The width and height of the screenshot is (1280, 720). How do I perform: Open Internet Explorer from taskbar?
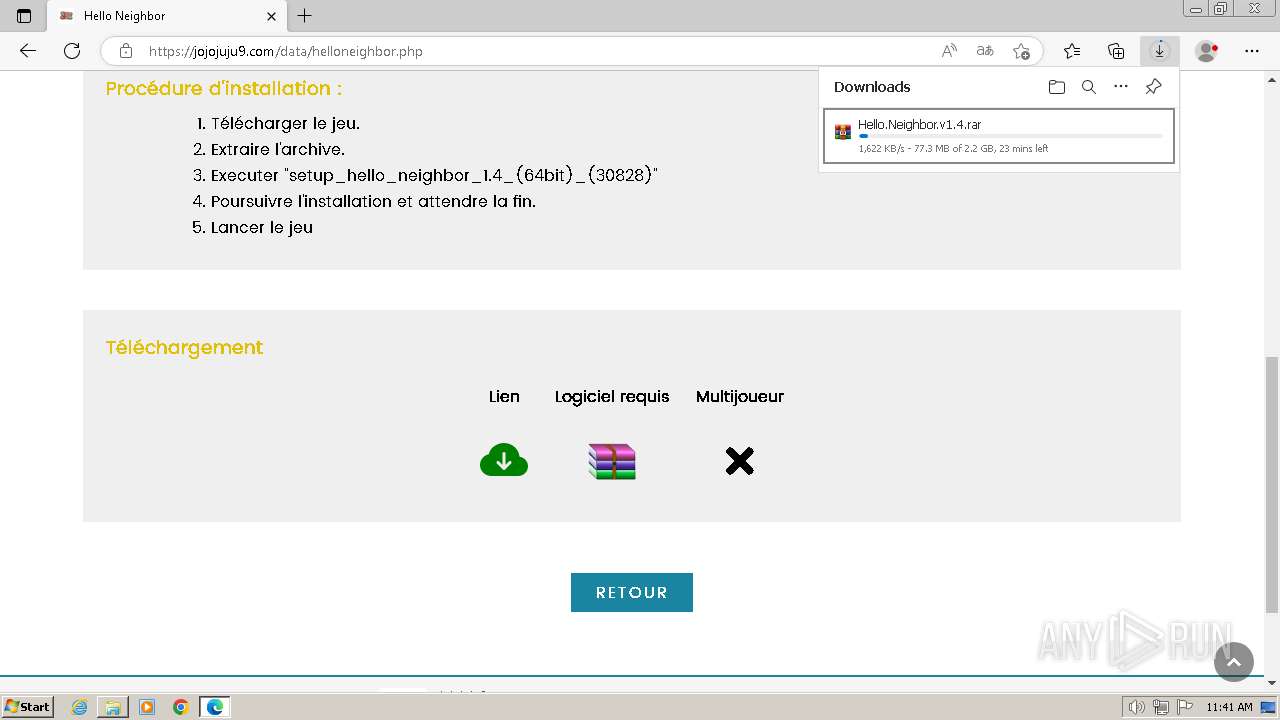[79, 707]
